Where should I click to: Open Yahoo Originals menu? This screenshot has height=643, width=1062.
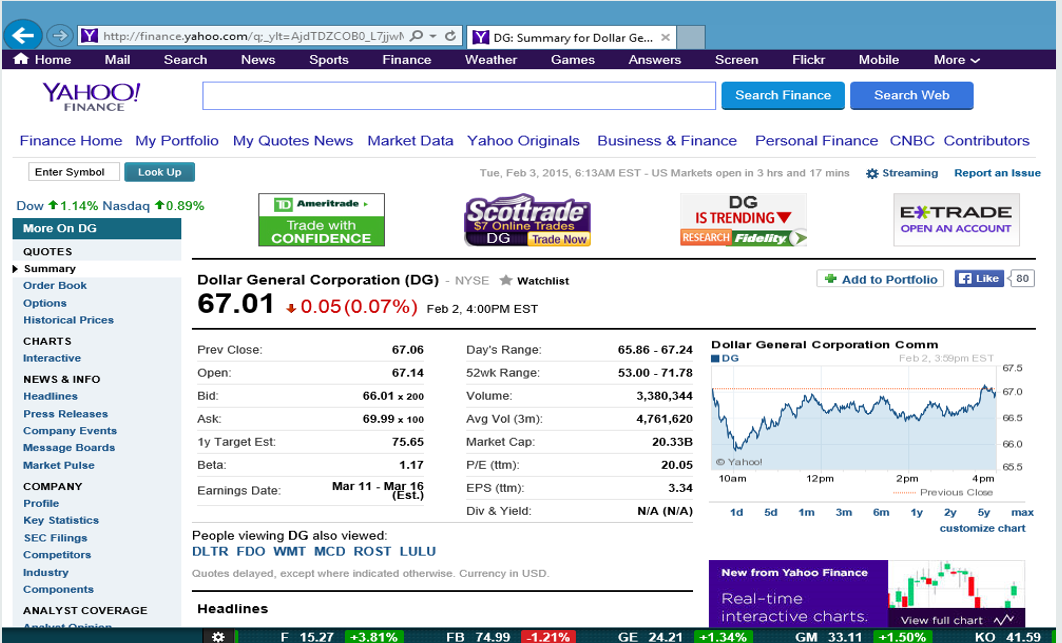click(x=523, y=141)
